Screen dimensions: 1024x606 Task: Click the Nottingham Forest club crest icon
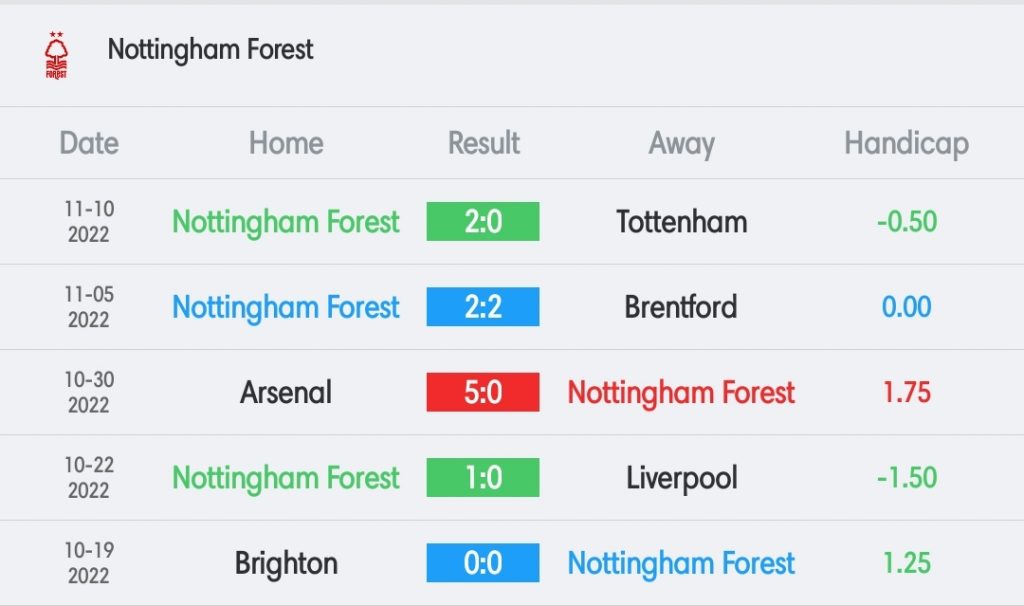coord(56,56)
